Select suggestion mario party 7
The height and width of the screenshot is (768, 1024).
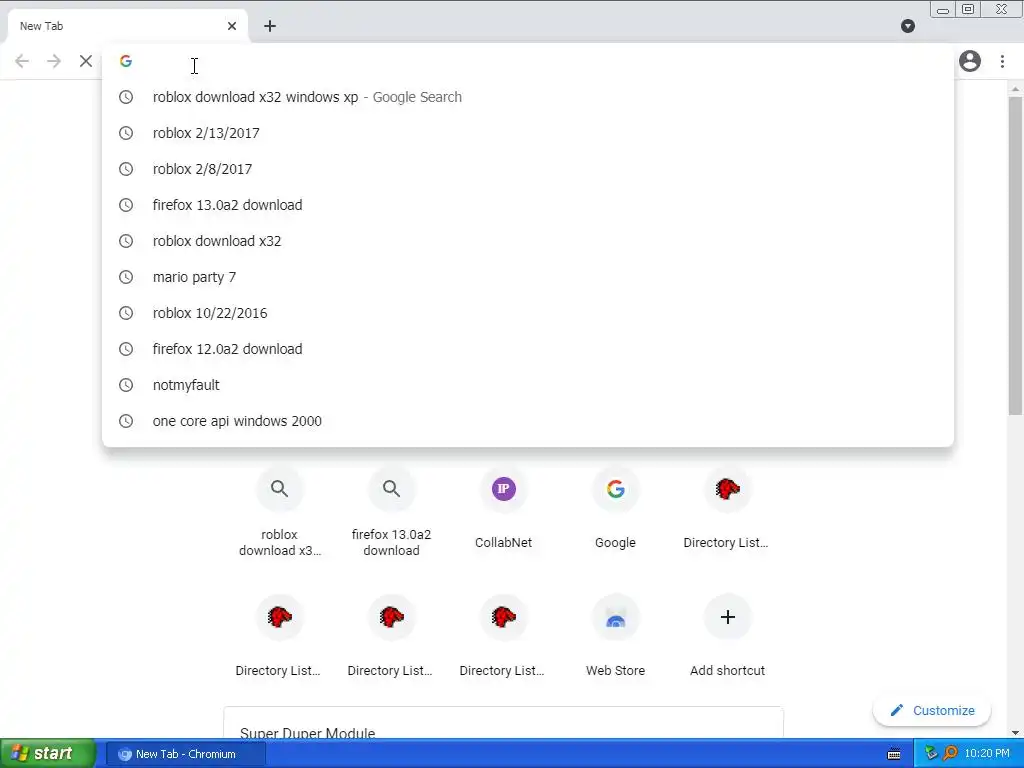coord(528,277)
